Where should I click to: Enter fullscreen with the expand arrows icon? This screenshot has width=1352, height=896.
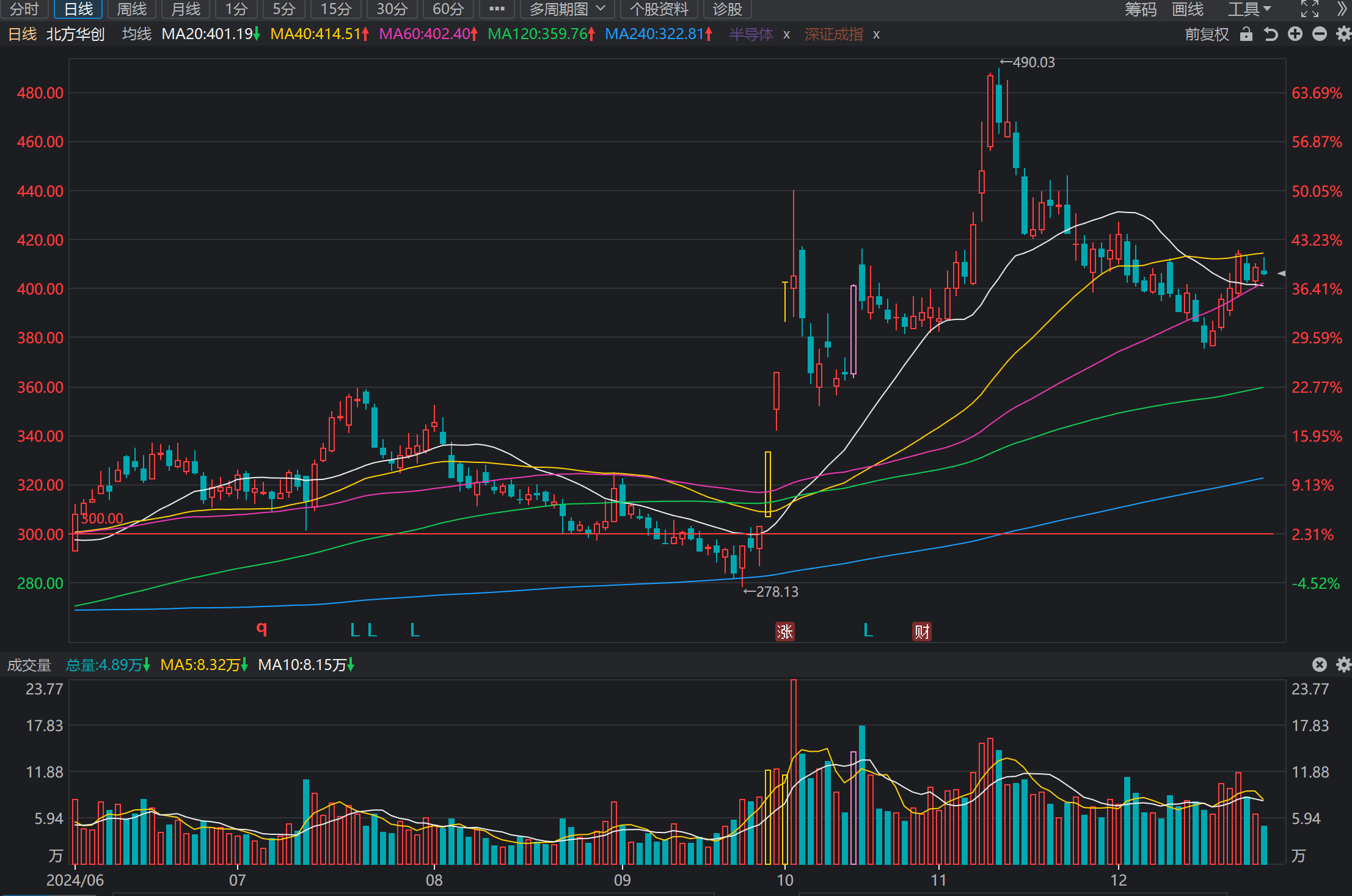click(1310, 9)
